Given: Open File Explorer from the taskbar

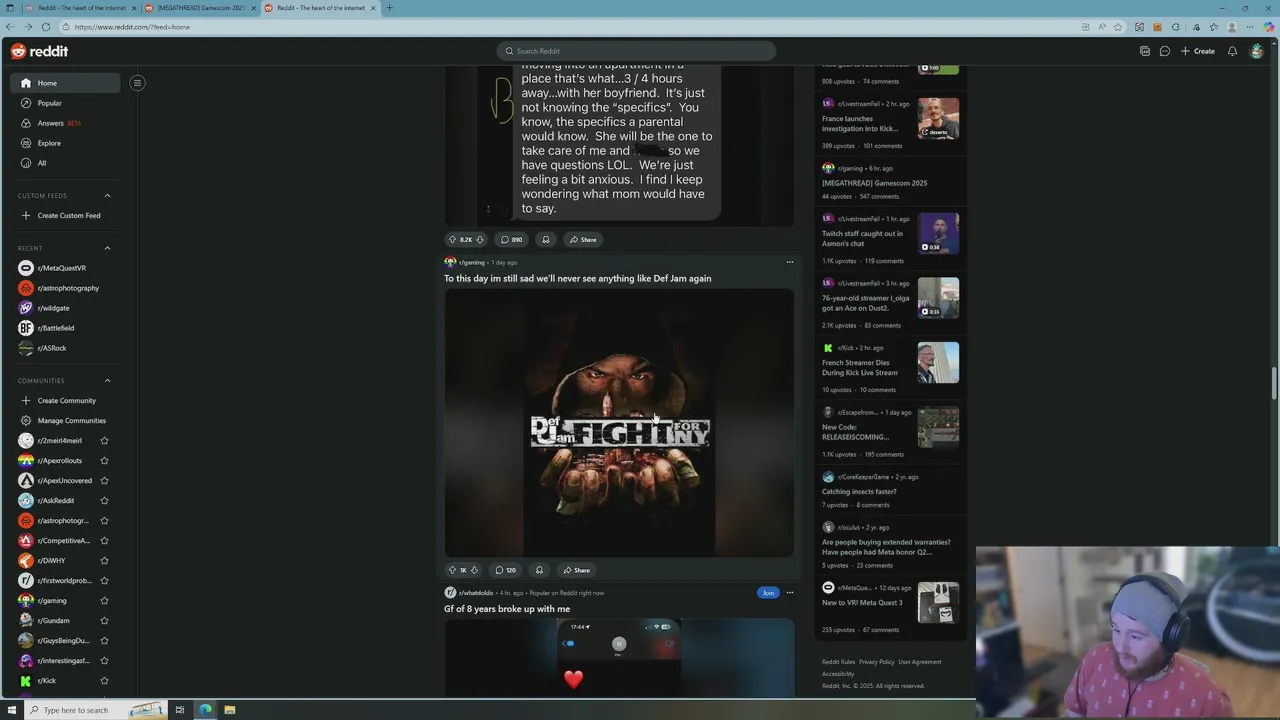Looking at the screenshot, I should point(229,710).
